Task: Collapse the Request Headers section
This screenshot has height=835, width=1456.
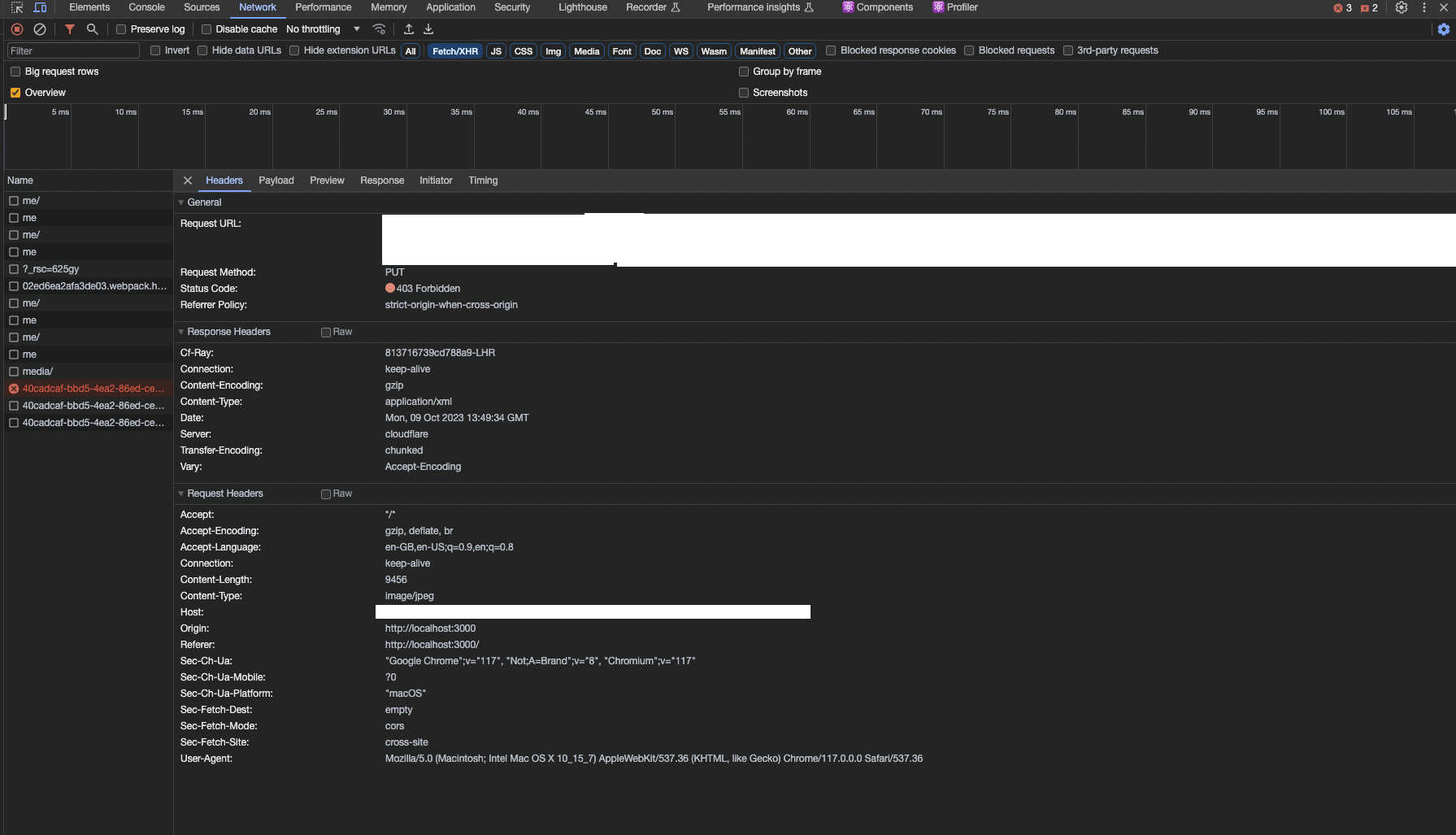Action: click(180, 494)
